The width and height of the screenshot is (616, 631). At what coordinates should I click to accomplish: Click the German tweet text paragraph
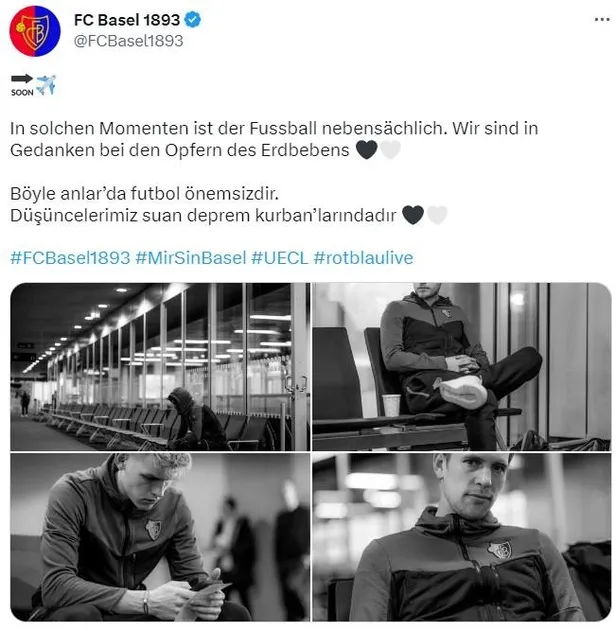pyautogui.click(x=274, y=139)
